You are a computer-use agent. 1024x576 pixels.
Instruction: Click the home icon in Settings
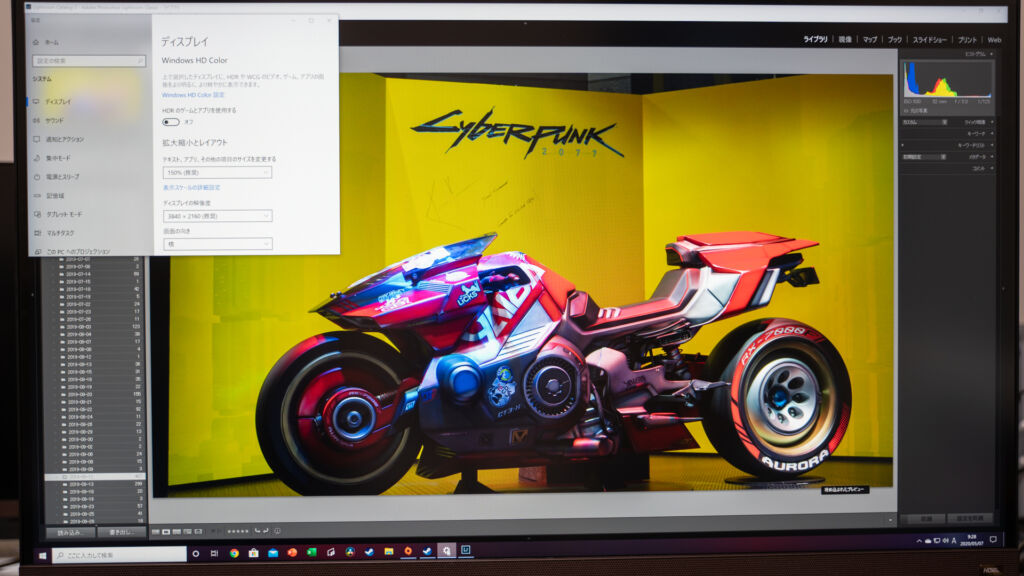click(36, 42)
